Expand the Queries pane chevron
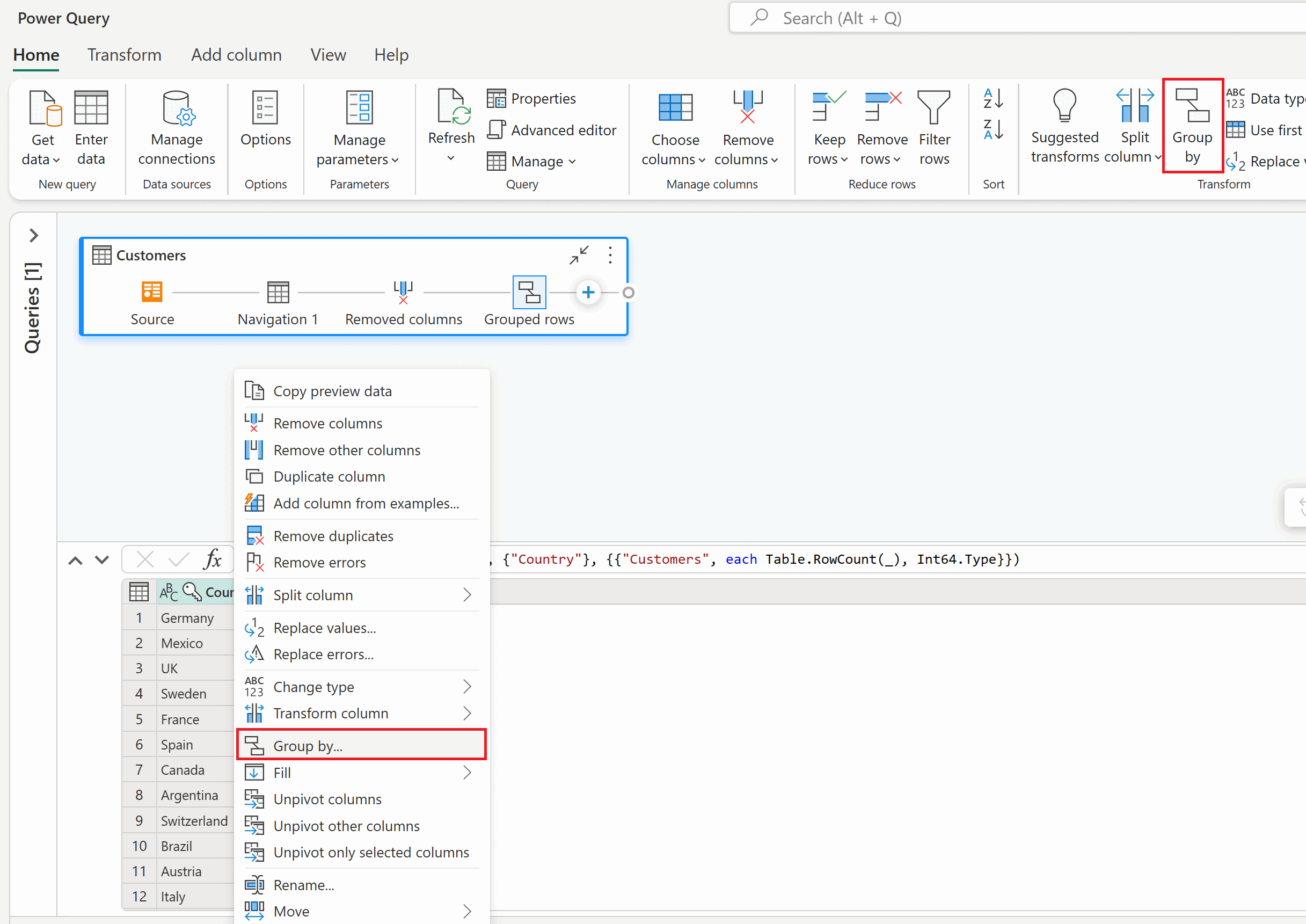The width and height of the screenshot is (1306, 924). pos(34,235)
